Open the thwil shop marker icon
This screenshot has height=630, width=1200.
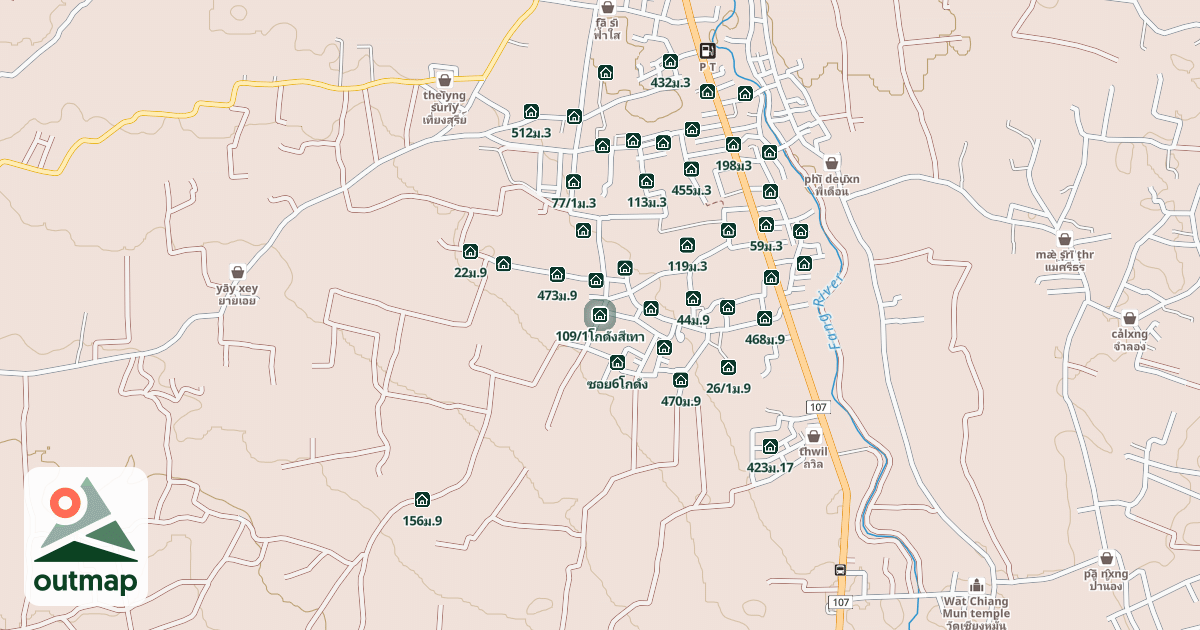[x=813, y=436]
